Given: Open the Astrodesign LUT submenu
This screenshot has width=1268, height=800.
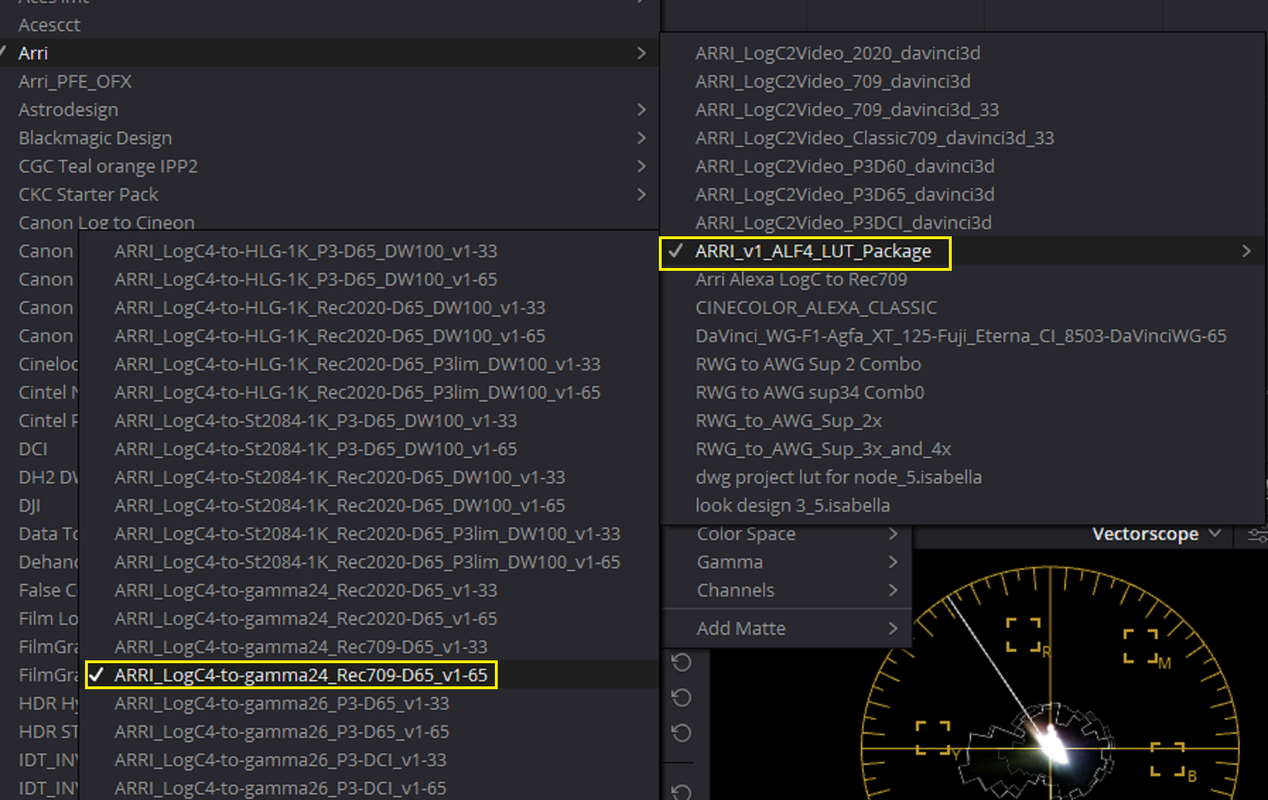Looking at the screenshot, I should tap(329, 109).
